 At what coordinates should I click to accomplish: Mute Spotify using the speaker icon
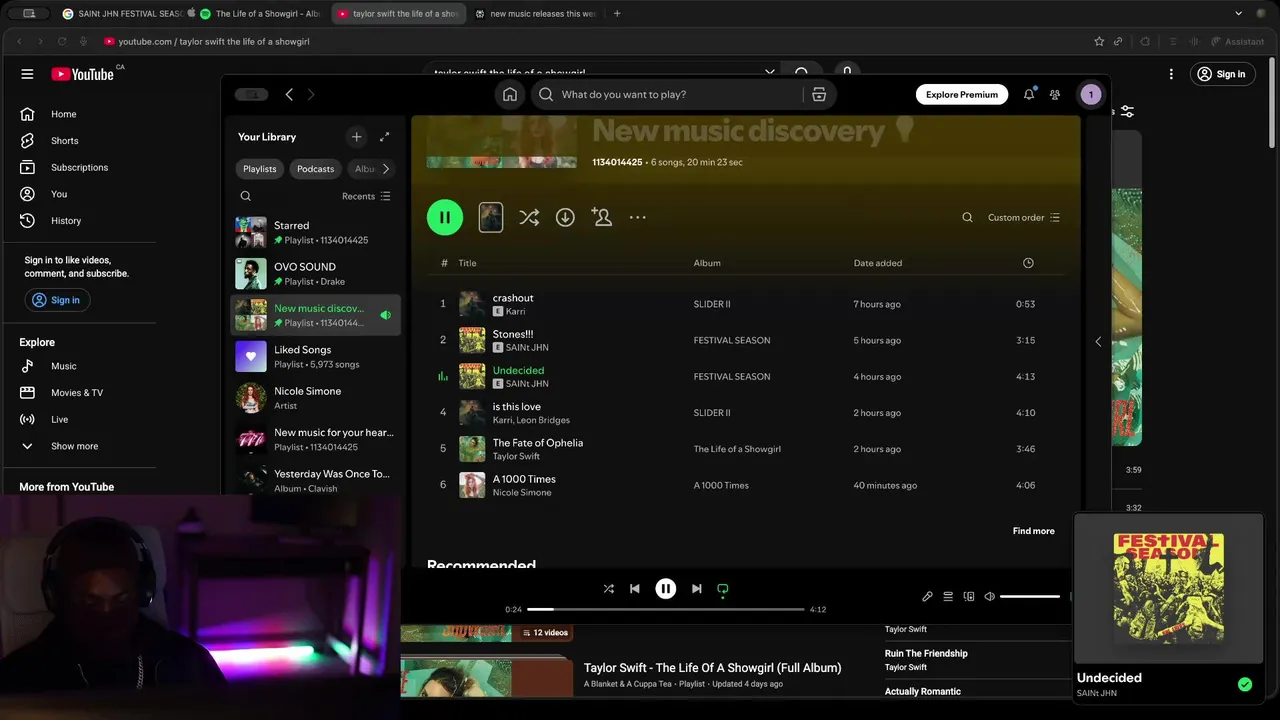click(x=990, y=596)
